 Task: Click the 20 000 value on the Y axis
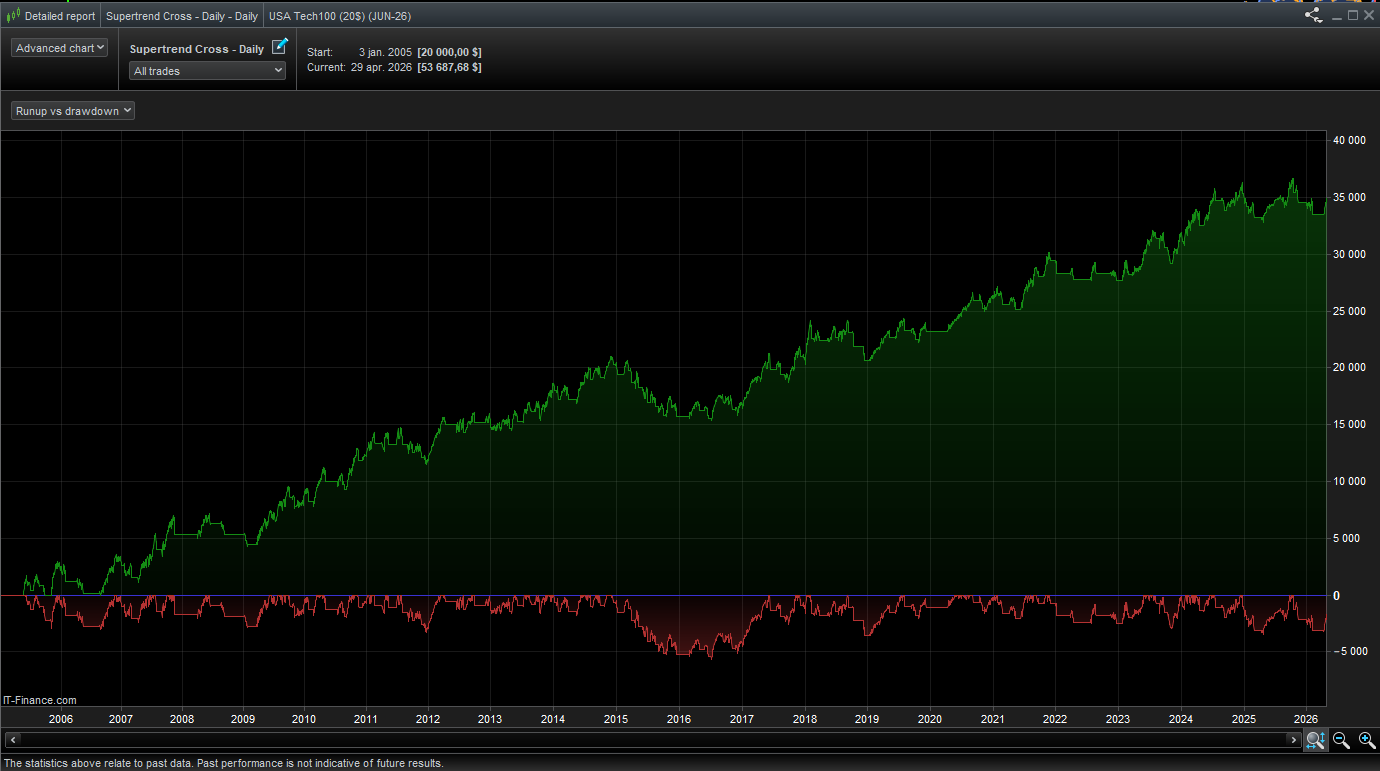coord(1350,367)
